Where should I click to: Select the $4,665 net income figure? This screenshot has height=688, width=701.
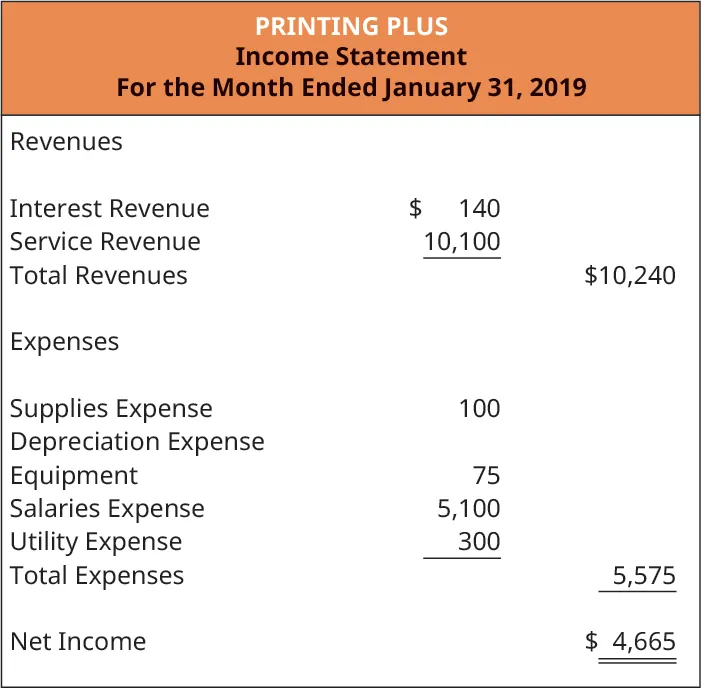click(632, 642)
